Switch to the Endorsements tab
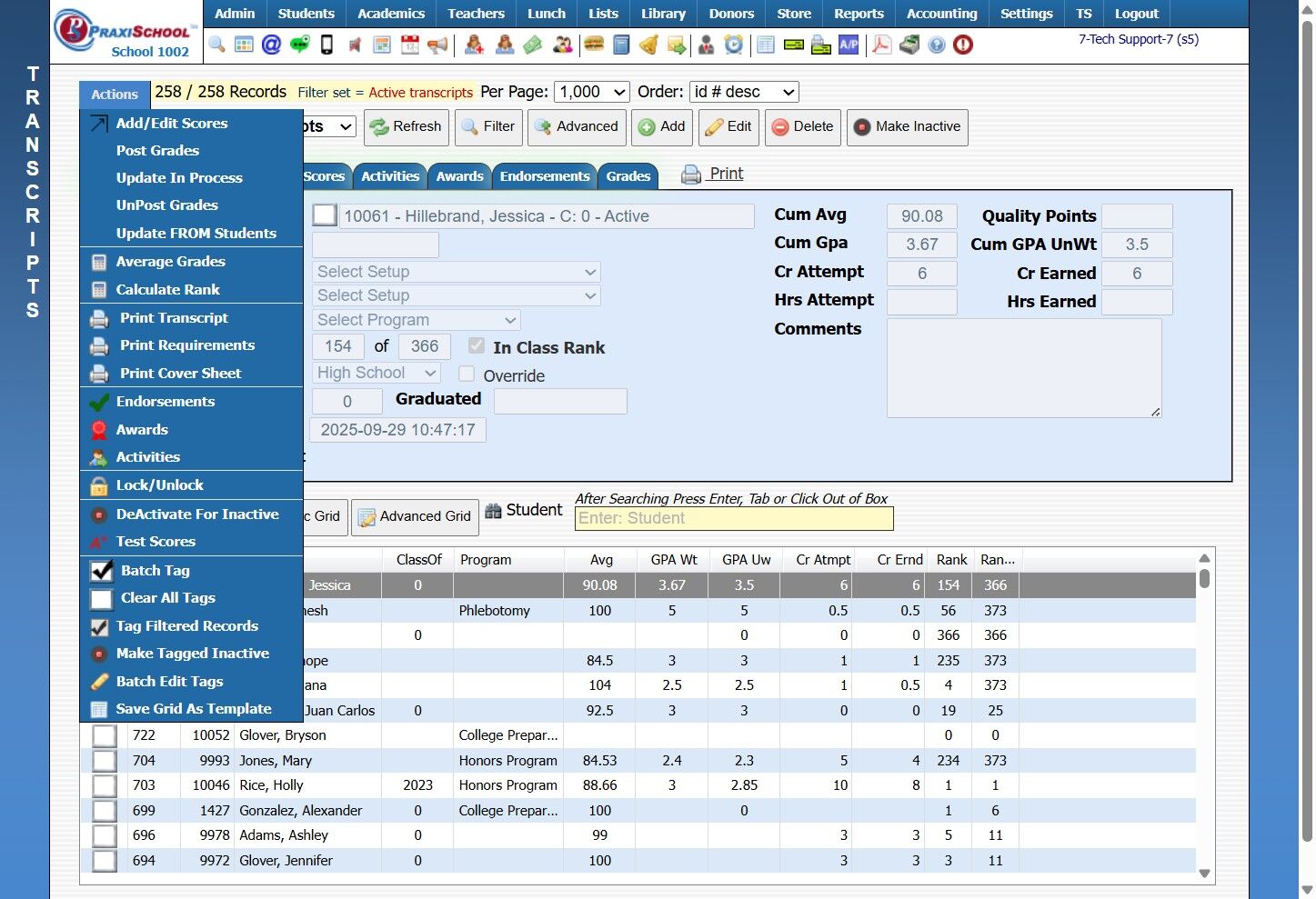The image size is (1316, 899). (545, 176)
